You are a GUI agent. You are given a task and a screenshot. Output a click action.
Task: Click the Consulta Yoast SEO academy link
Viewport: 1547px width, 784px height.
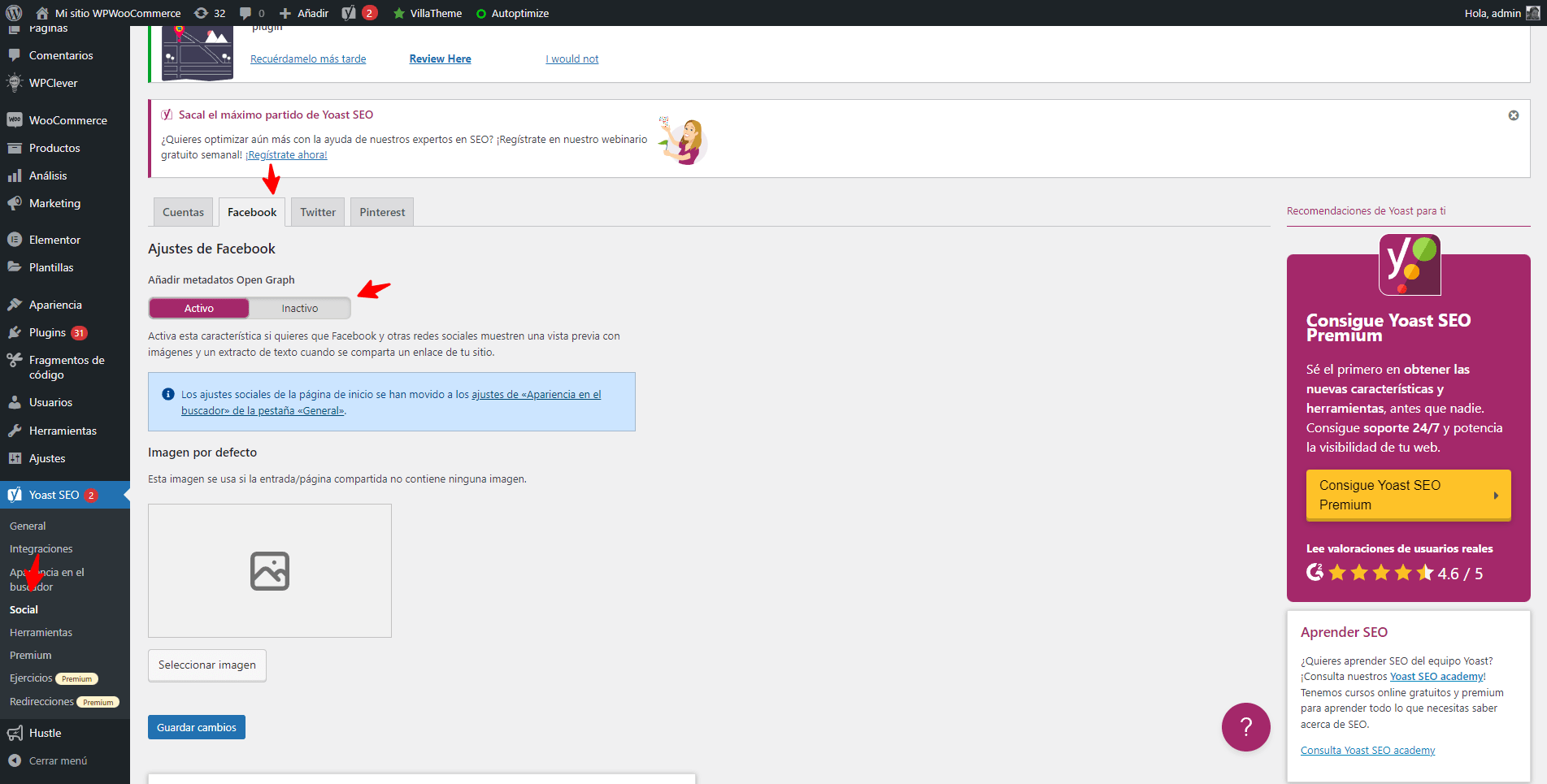tap(1367, 750)
